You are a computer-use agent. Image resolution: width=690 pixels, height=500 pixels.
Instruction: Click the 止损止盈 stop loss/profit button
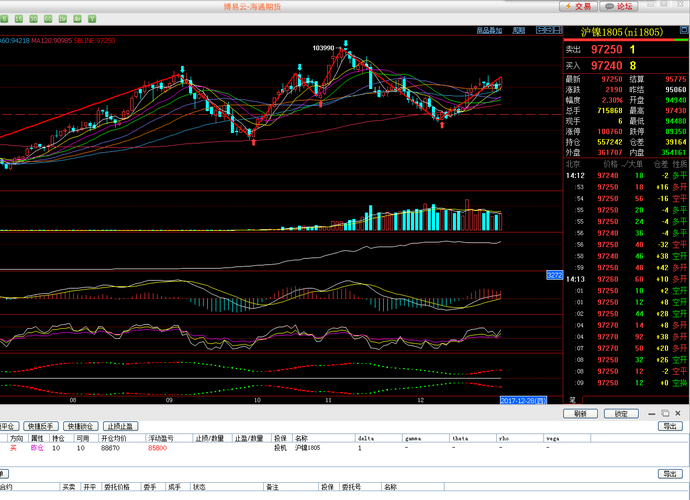tap(121, 426)
